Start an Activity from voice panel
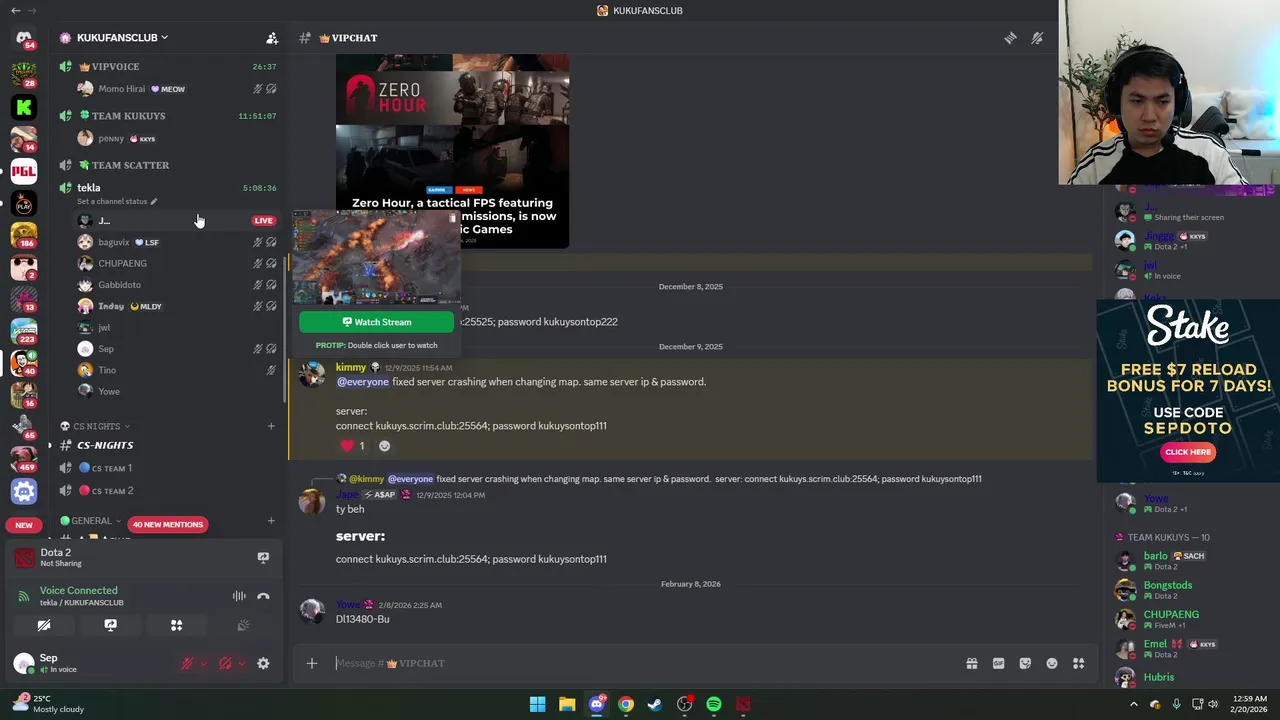The image size is (1280, 720). pyautogui.click(x=176, y=625)
